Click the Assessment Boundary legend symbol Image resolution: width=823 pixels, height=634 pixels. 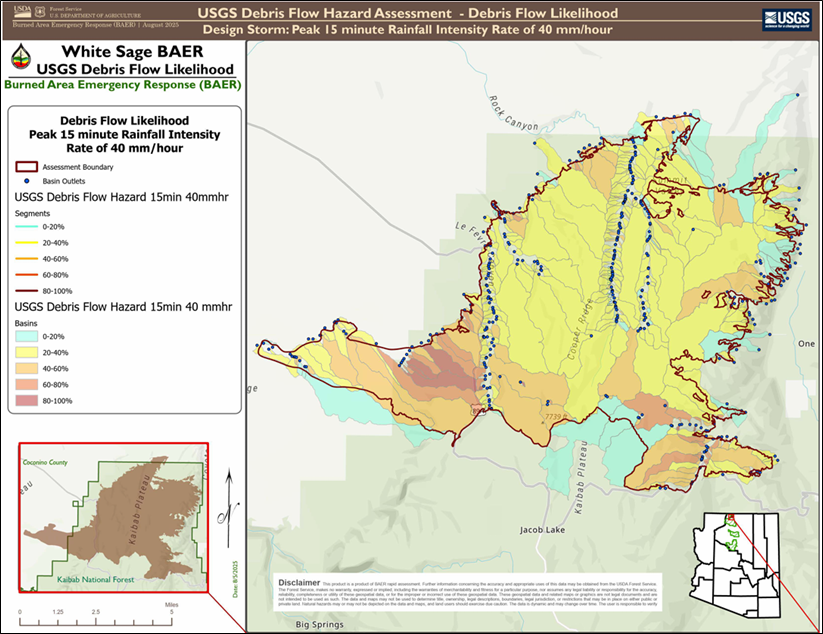[x=27, y=167]
